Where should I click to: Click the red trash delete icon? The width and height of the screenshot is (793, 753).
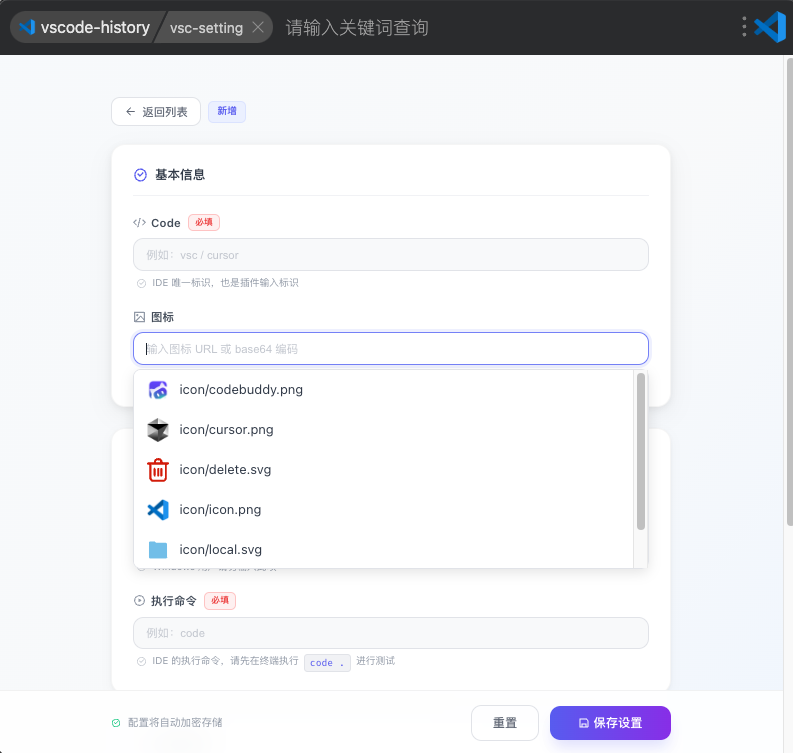point(158,470)
